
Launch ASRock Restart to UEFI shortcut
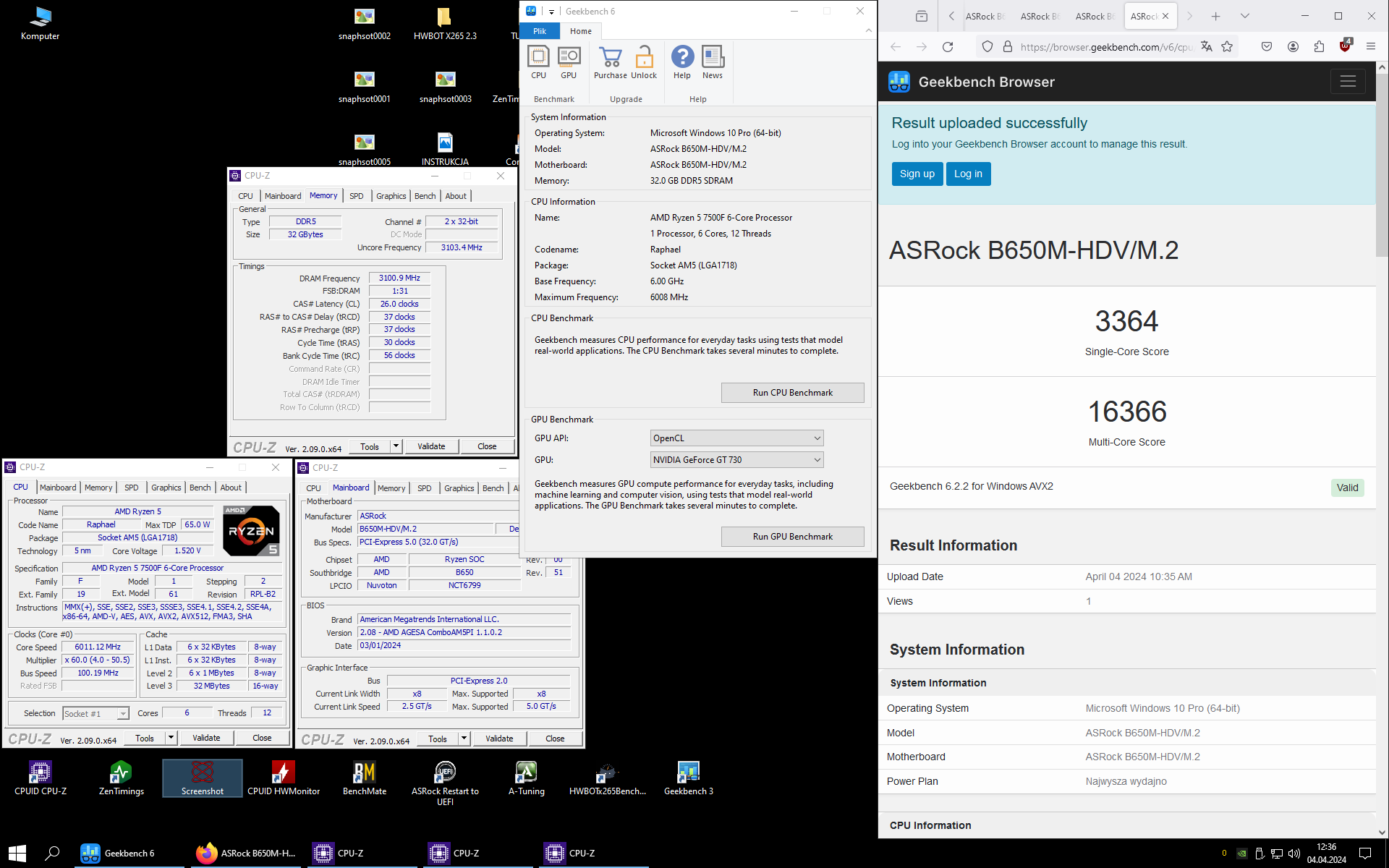tap(445, 783)
